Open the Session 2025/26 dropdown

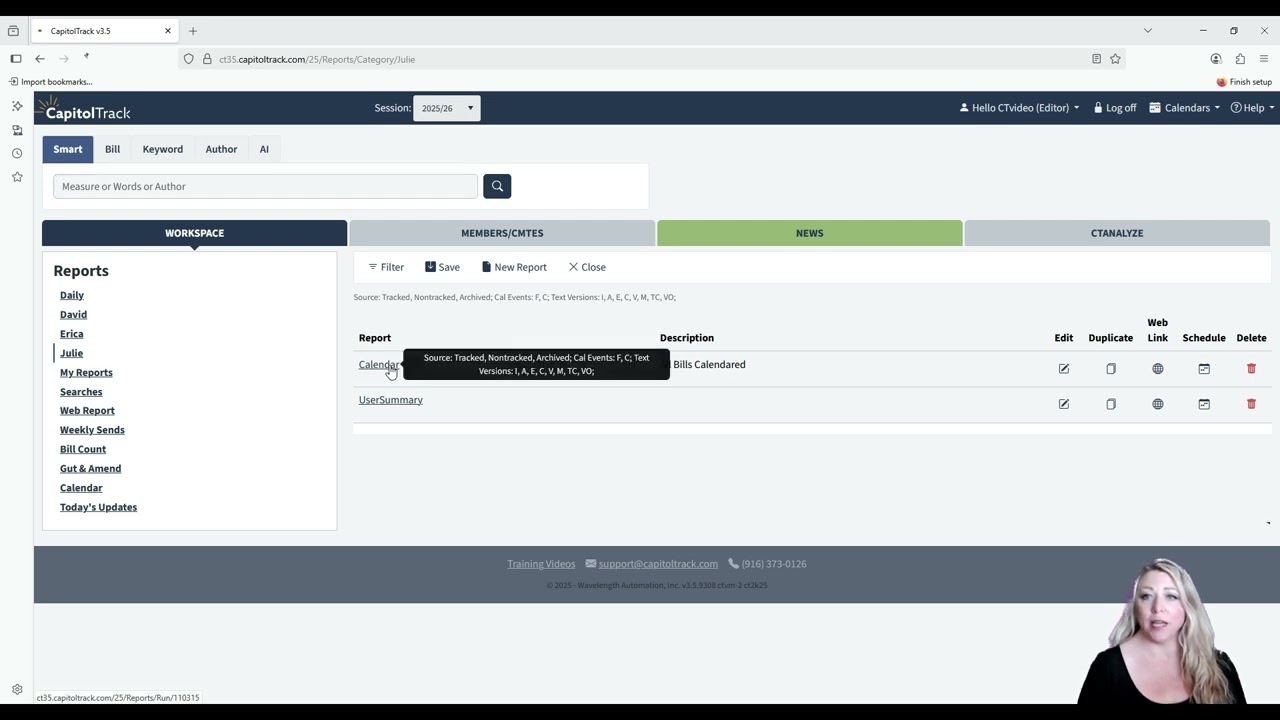[x=447, y=108]
